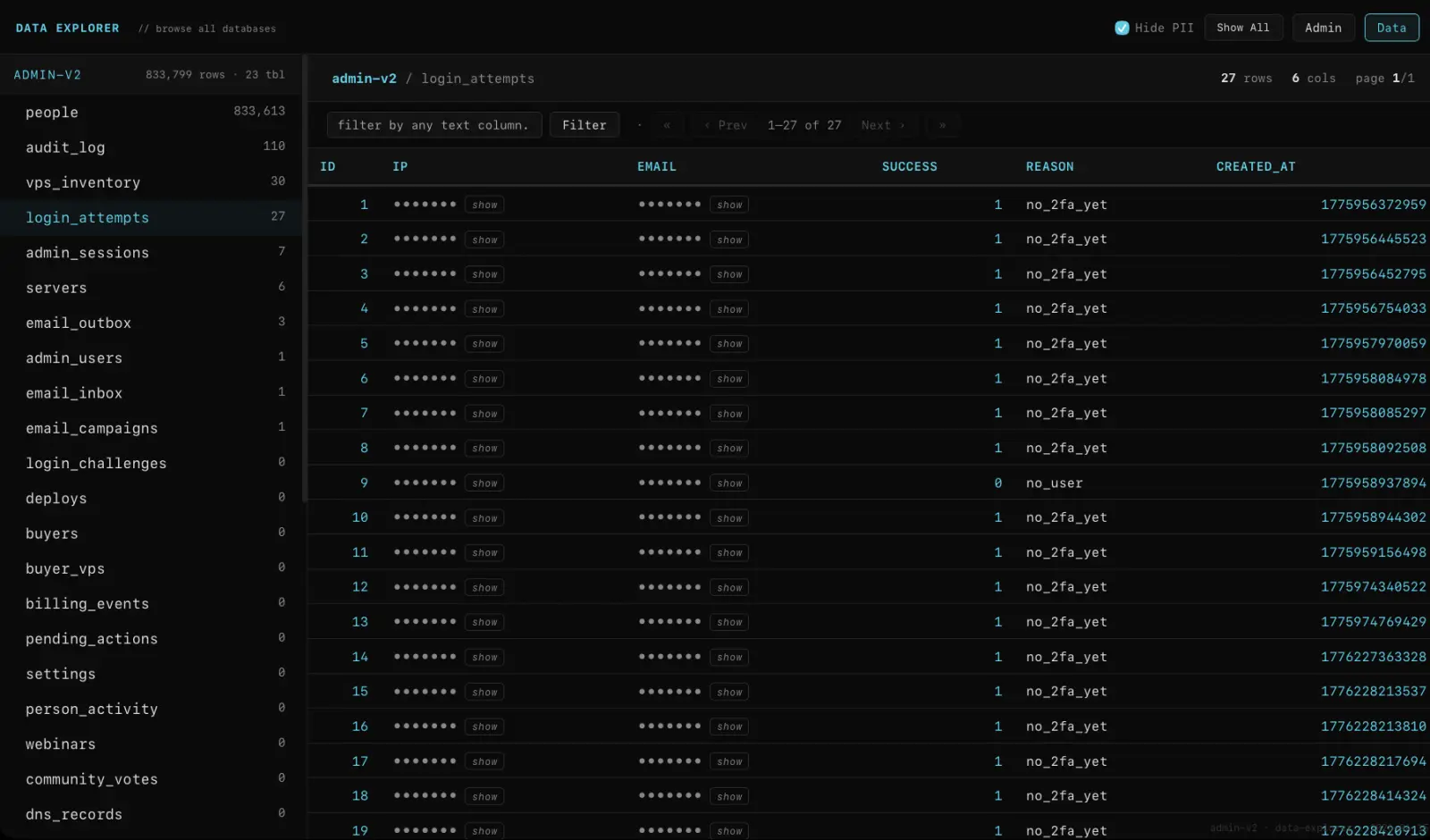Switch to the Data tab
Image resolution: width=1430 pixels, height=840 pixels.
[1392, 28]
